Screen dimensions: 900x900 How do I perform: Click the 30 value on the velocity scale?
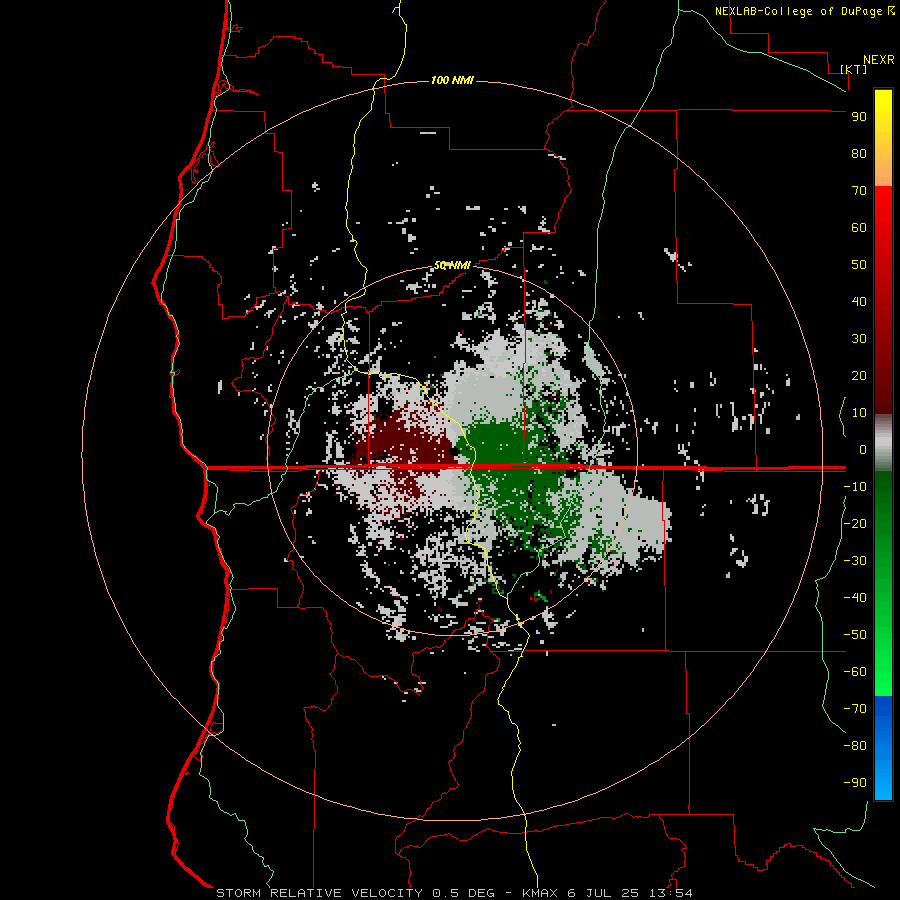pos(859,339)
